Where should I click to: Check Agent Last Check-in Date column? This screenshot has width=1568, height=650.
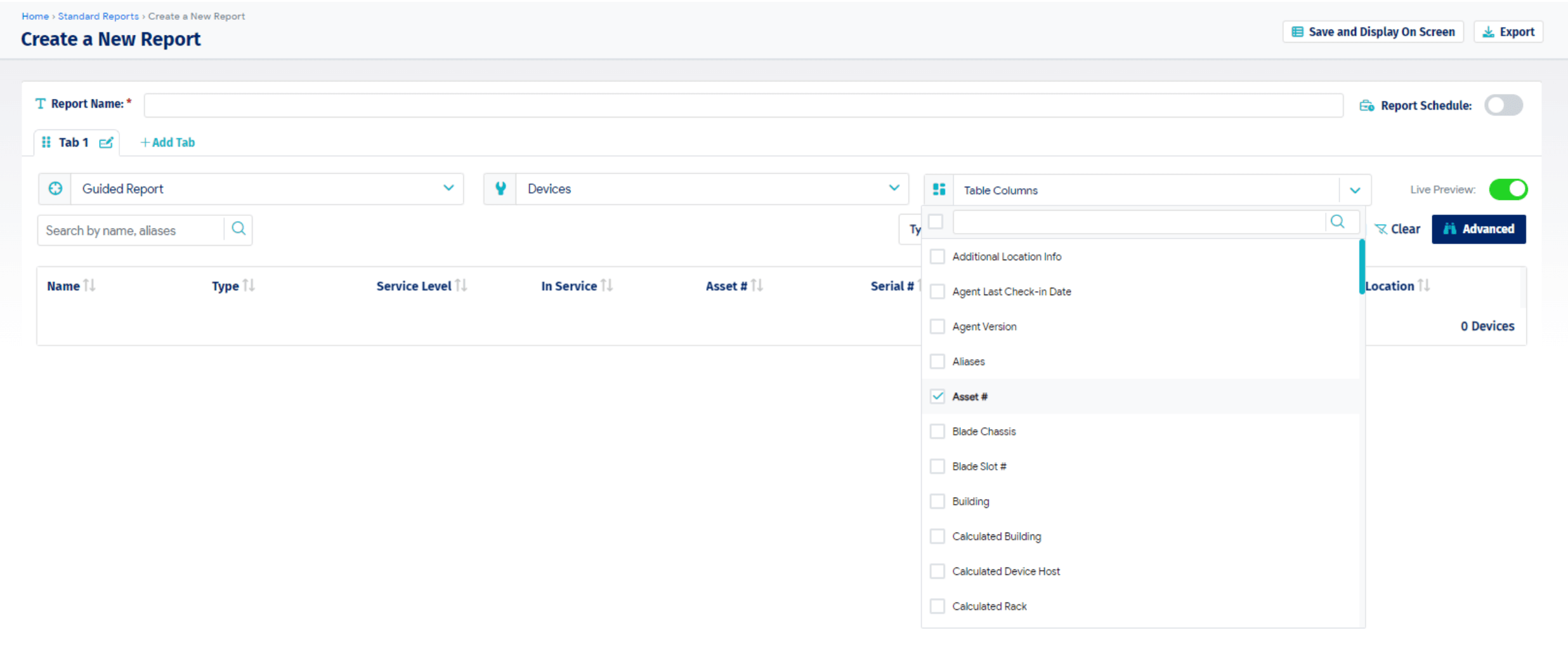click(x=937, y=291)
